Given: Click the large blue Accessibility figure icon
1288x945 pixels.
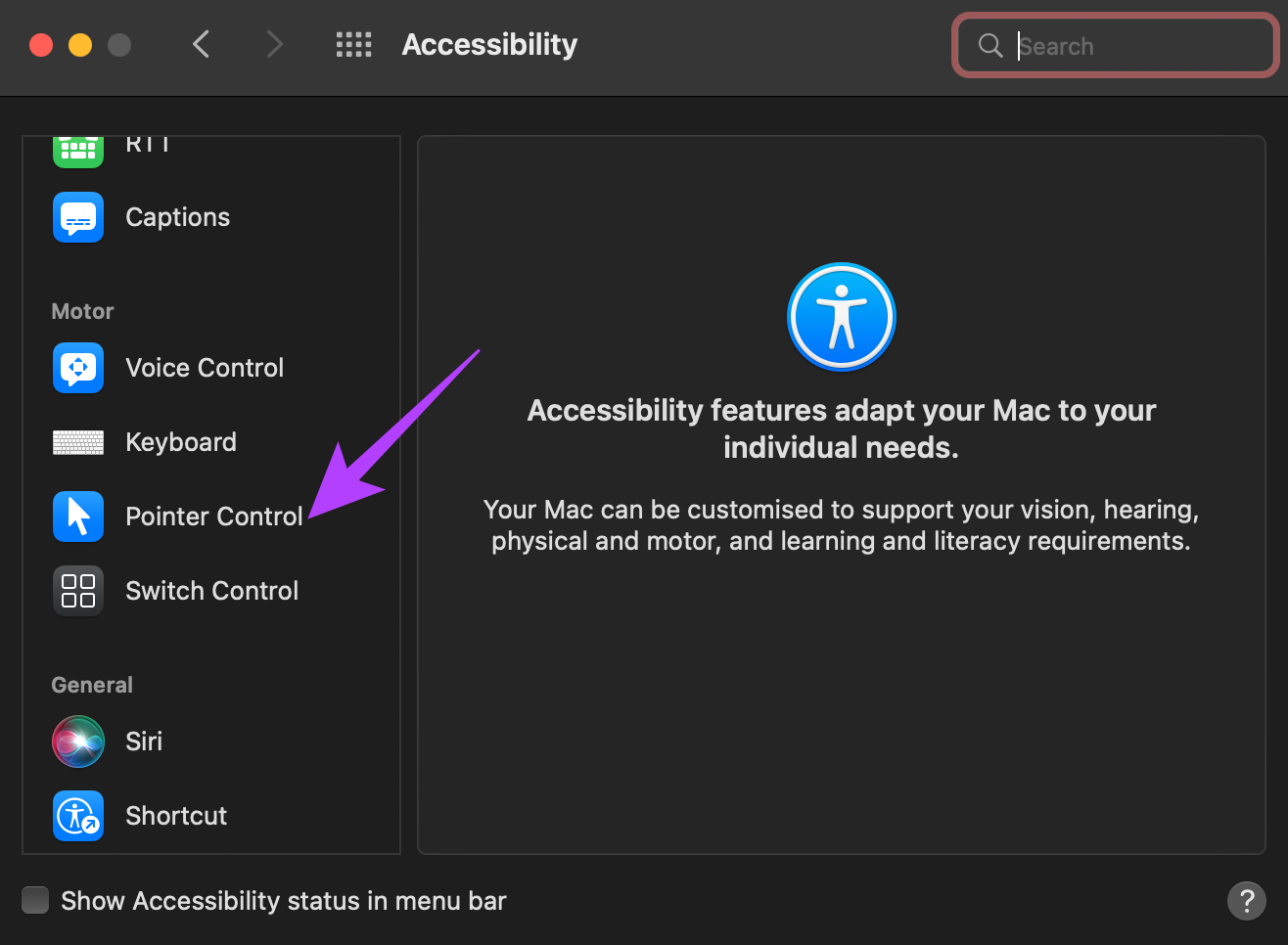Looking at the screenshot, I should (x=842, y=317).
